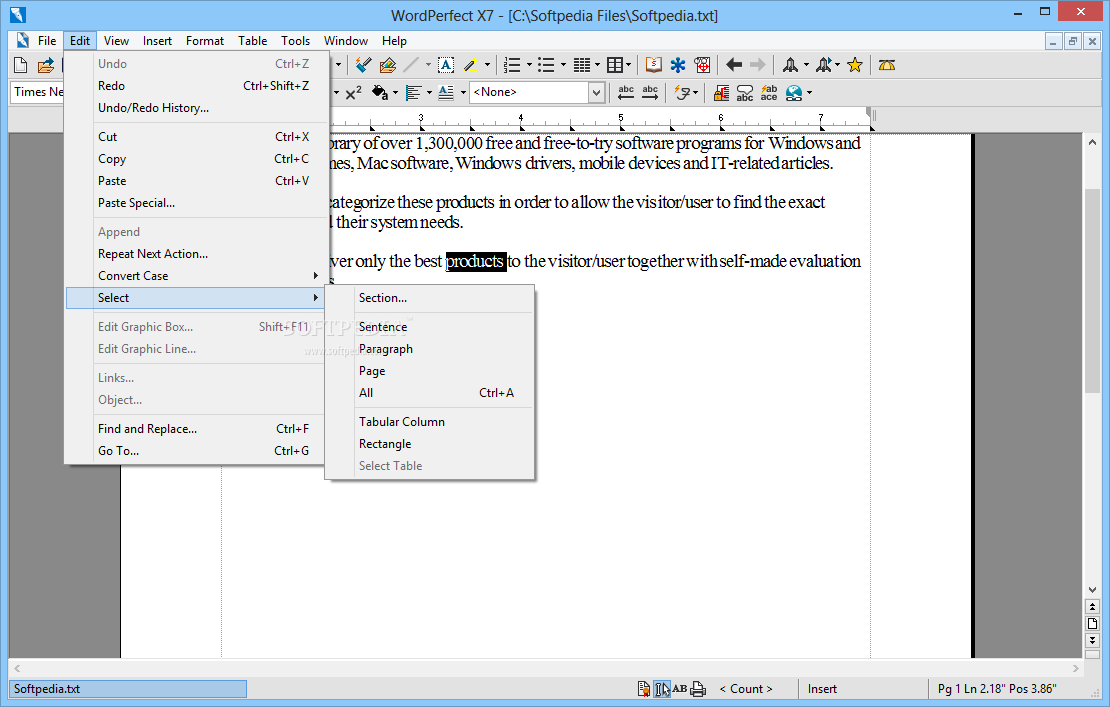Image resolution: width=1110 pixels, height=707 pixels.
Task: Click the vertical scrollbar down arrow
Action: [1092, 590]
